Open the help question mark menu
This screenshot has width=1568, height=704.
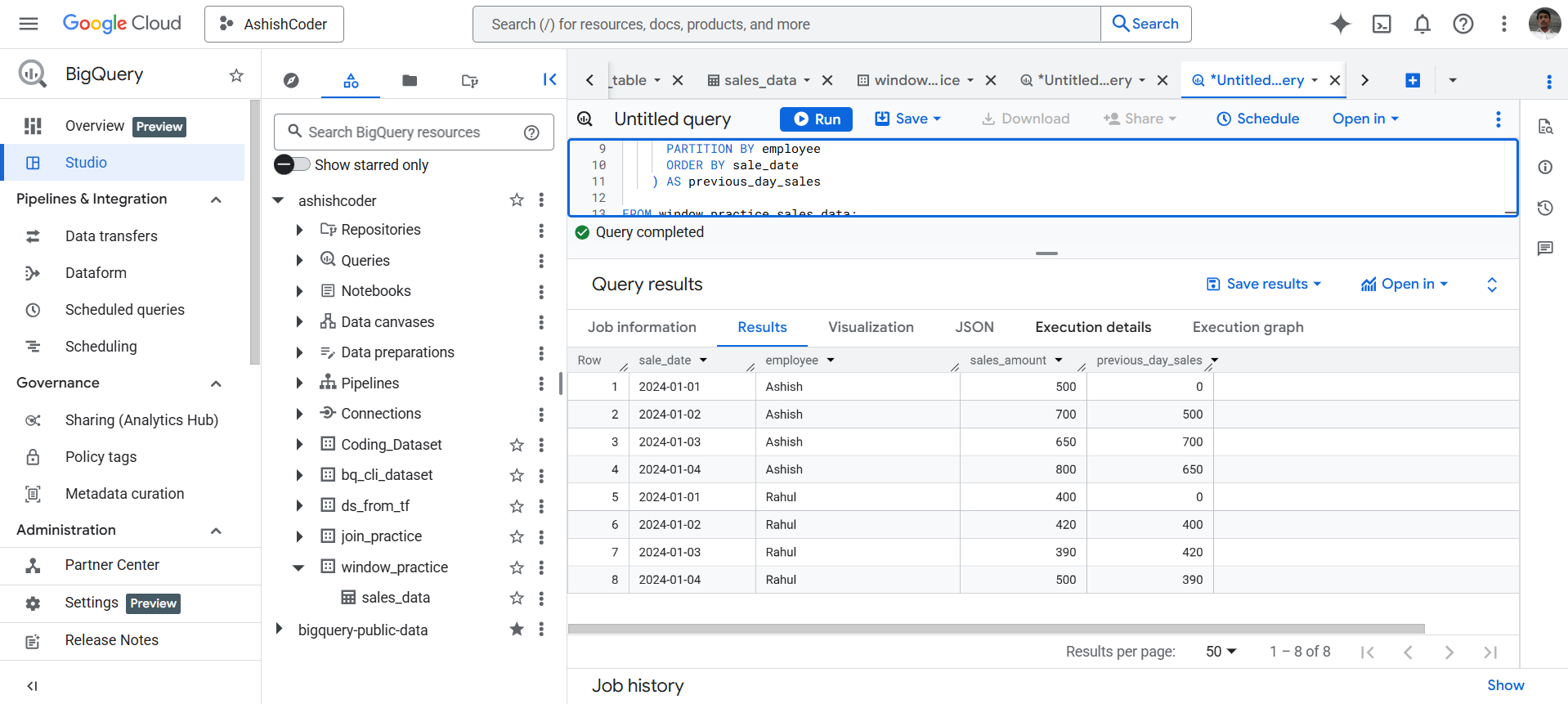coord(1463,24)
